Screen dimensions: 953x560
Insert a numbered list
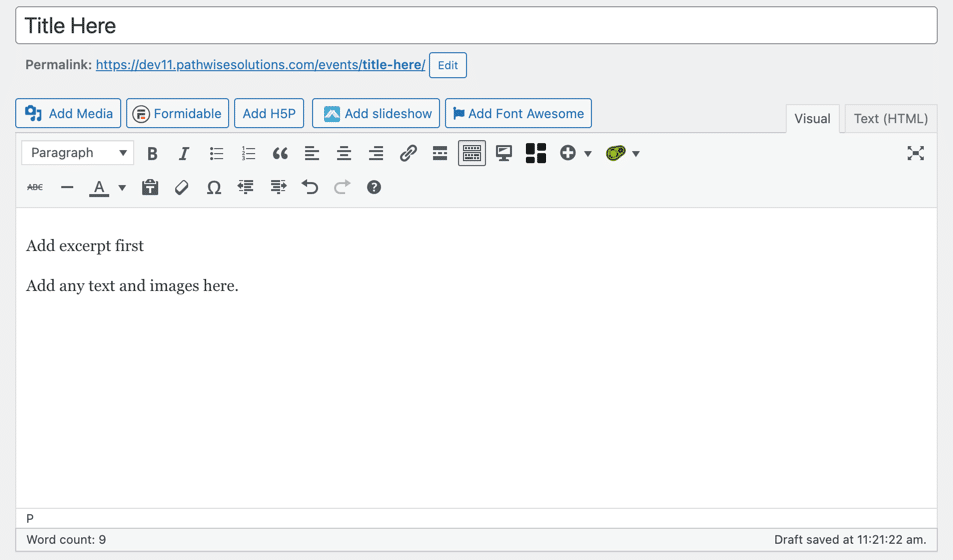click(248, 154)
